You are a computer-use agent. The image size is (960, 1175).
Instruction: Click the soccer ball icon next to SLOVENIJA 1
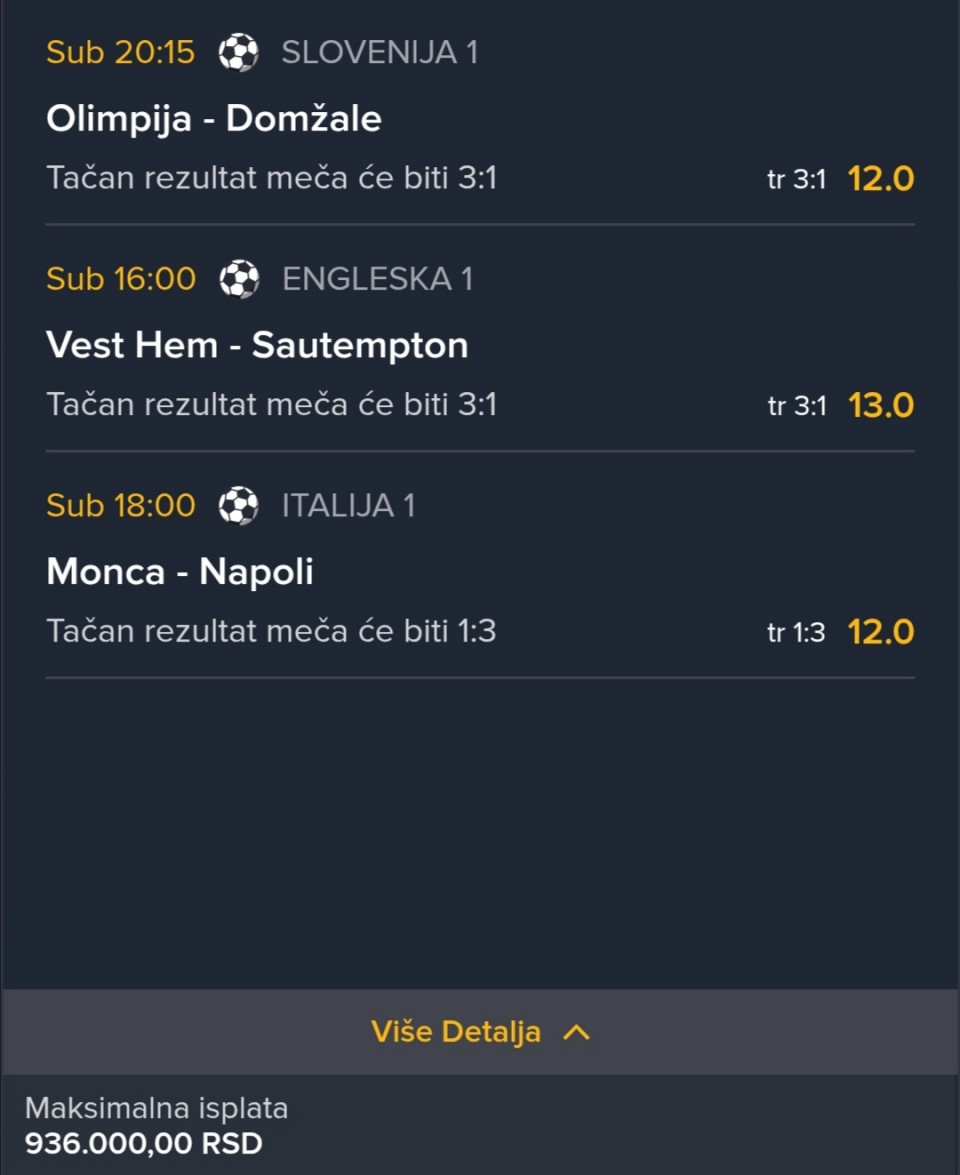point(238,52)
